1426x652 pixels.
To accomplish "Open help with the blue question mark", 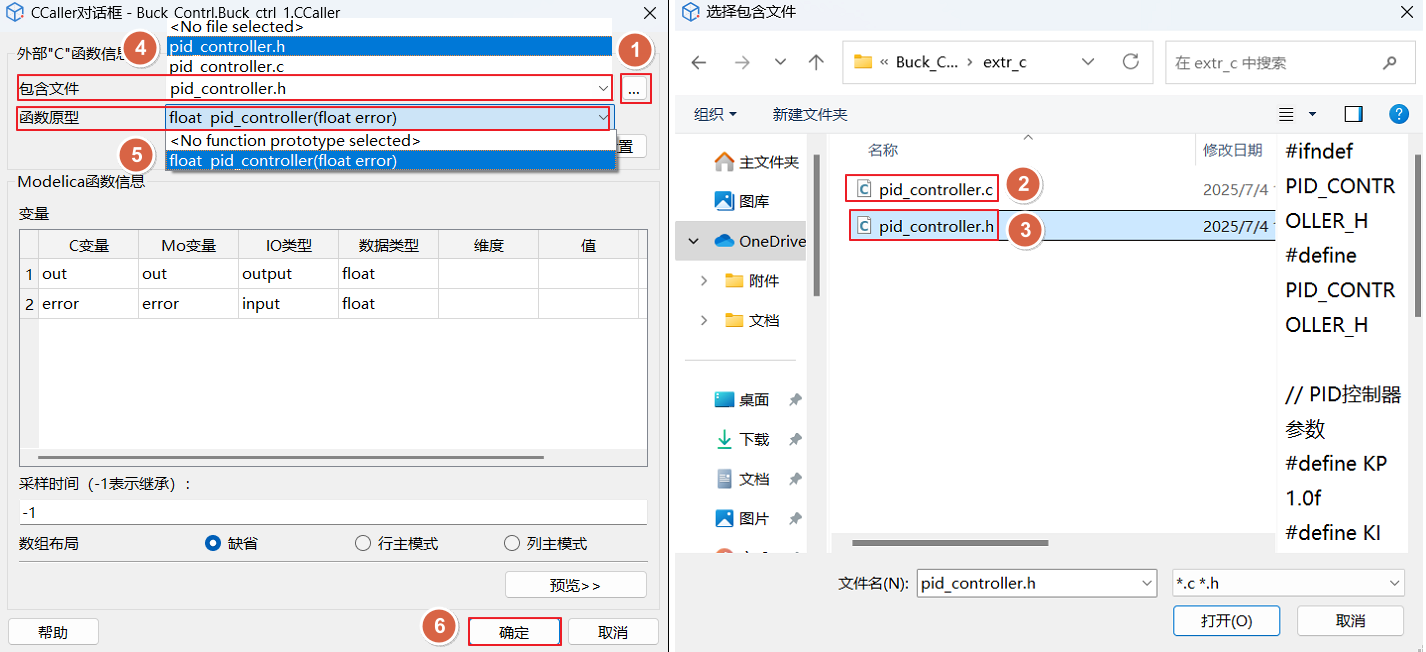I will point(1399,114).
